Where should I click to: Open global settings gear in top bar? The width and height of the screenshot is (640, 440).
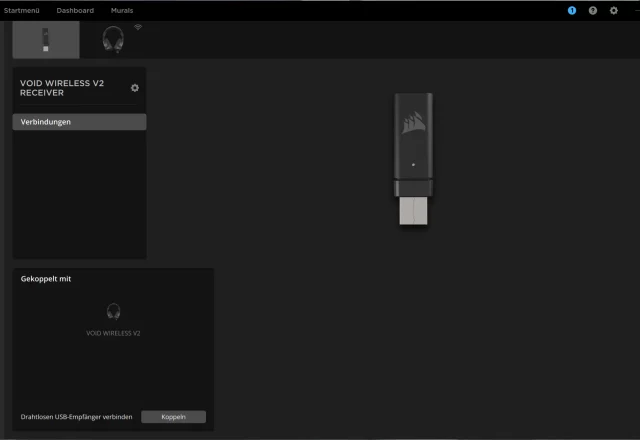coord(614,10)
